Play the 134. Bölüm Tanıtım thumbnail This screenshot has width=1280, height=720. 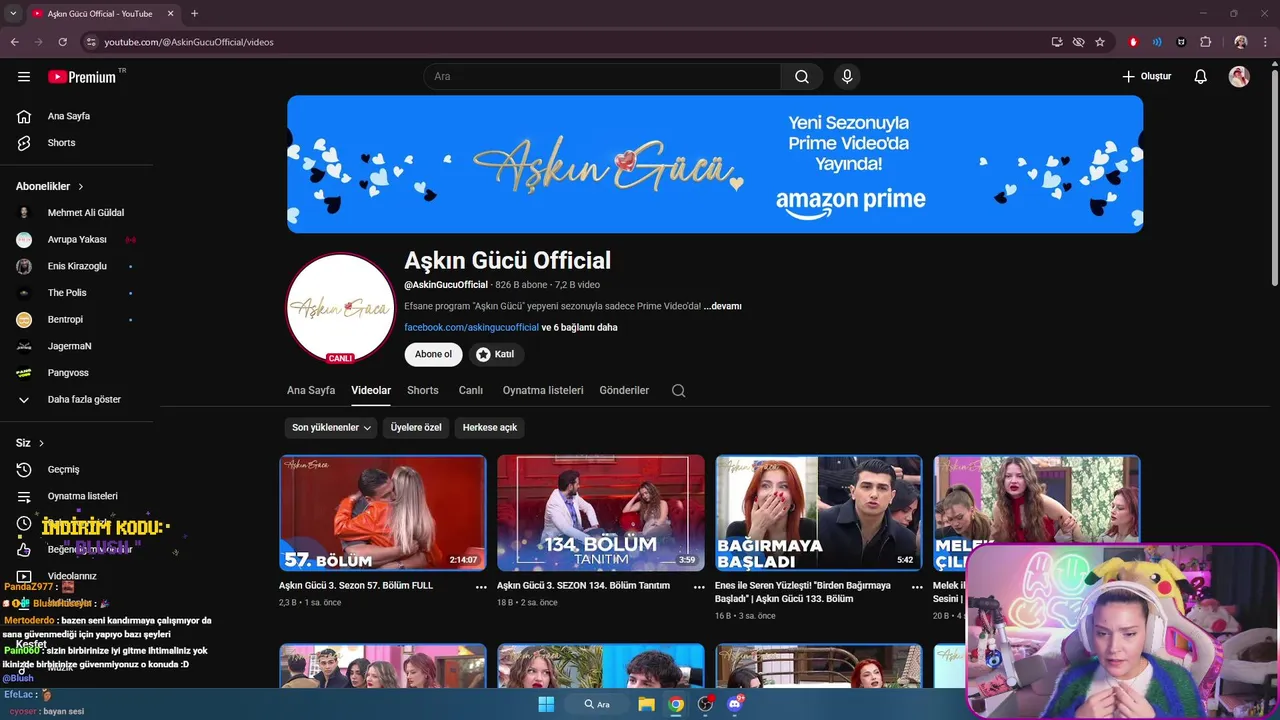coord(601,513)
